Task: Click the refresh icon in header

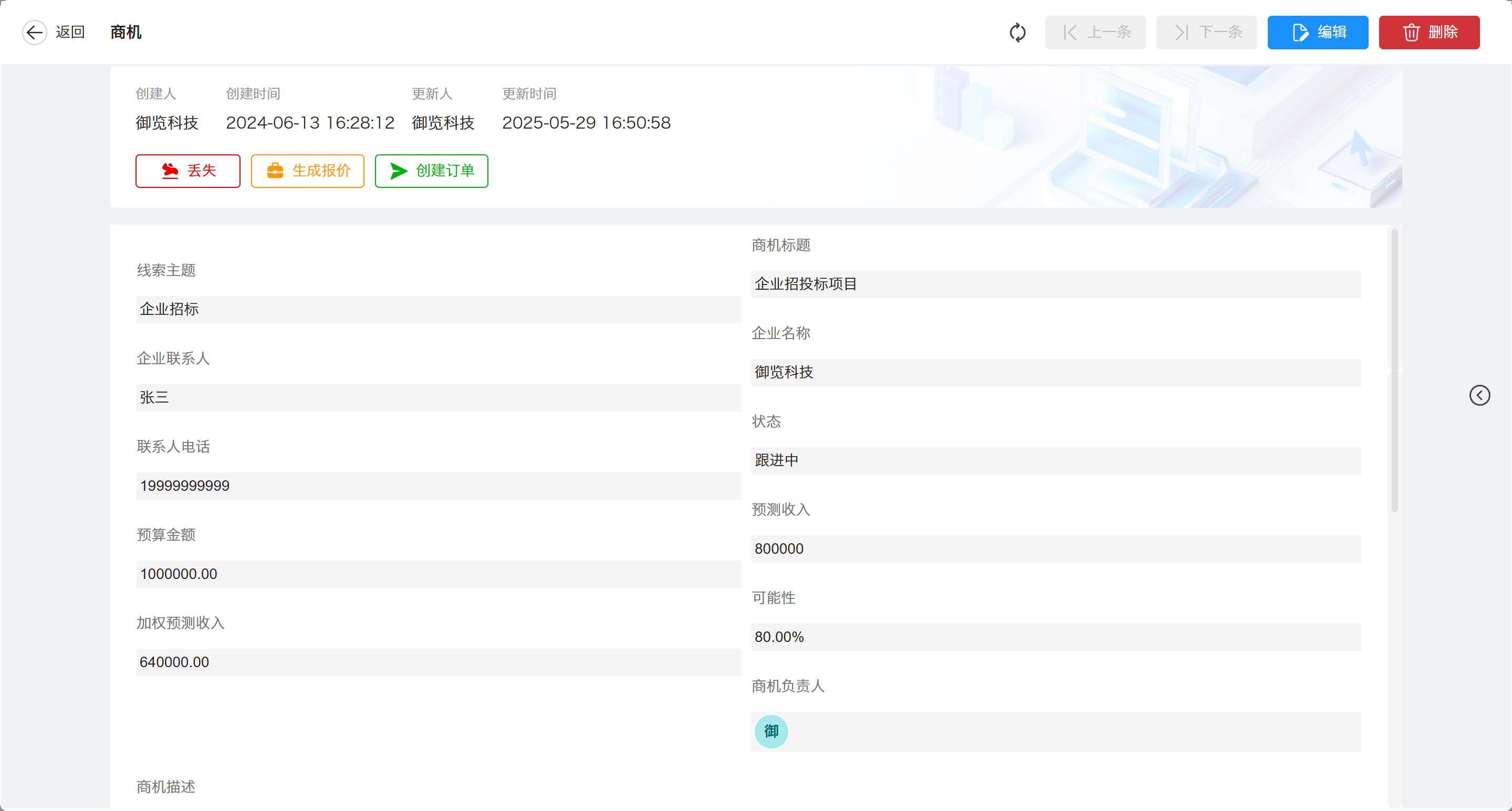Action: pyautogui.click(x=1017, y=32)
